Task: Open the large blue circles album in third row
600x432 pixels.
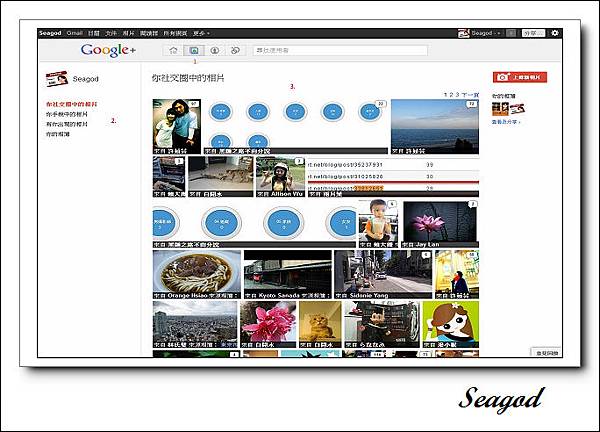Action: point(254,224)
